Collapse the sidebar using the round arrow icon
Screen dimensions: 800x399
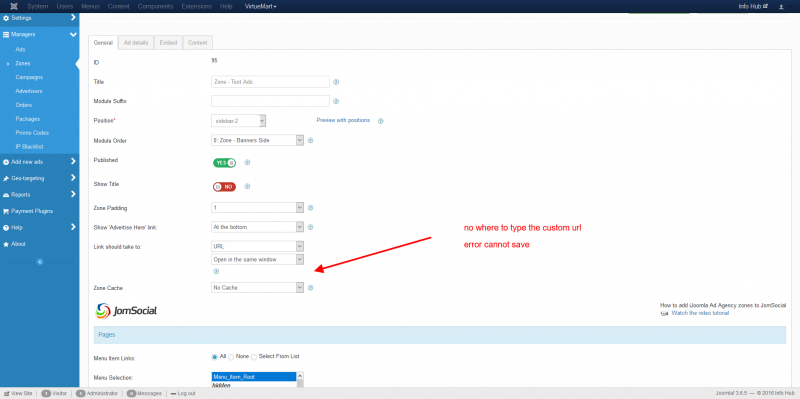[40, 262]
